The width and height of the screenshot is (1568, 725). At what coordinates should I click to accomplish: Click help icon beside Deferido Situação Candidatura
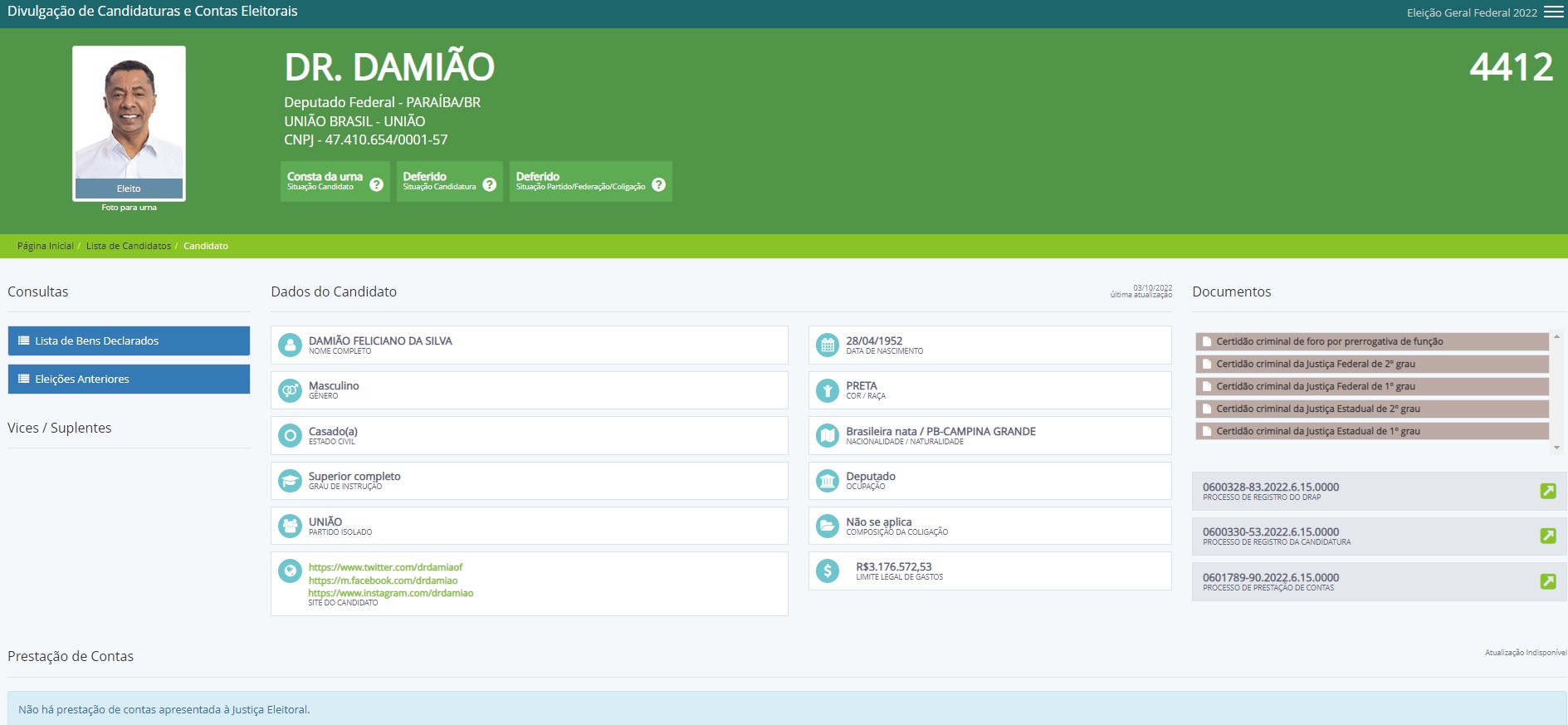pyautogui.click(x=489, y=184)
